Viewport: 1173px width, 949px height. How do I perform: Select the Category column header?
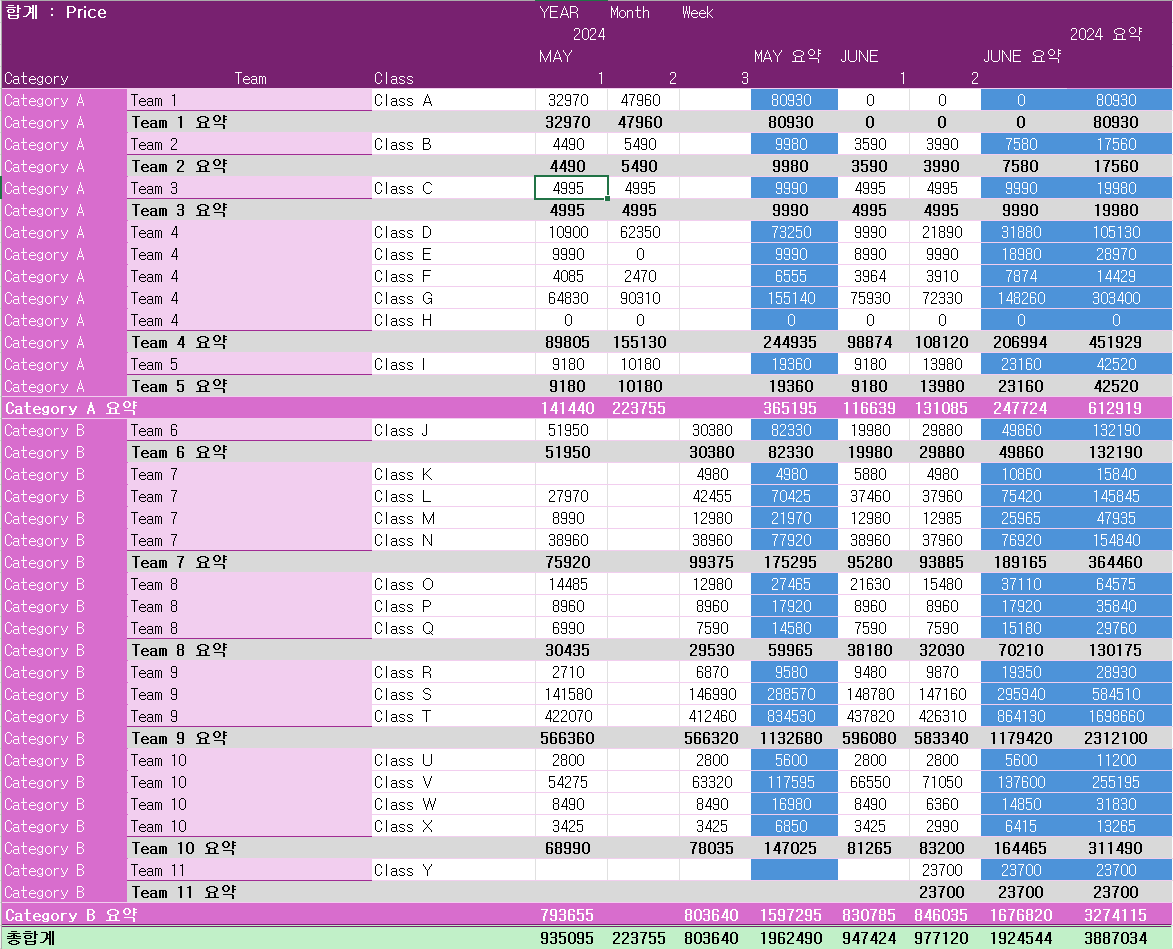36,79
